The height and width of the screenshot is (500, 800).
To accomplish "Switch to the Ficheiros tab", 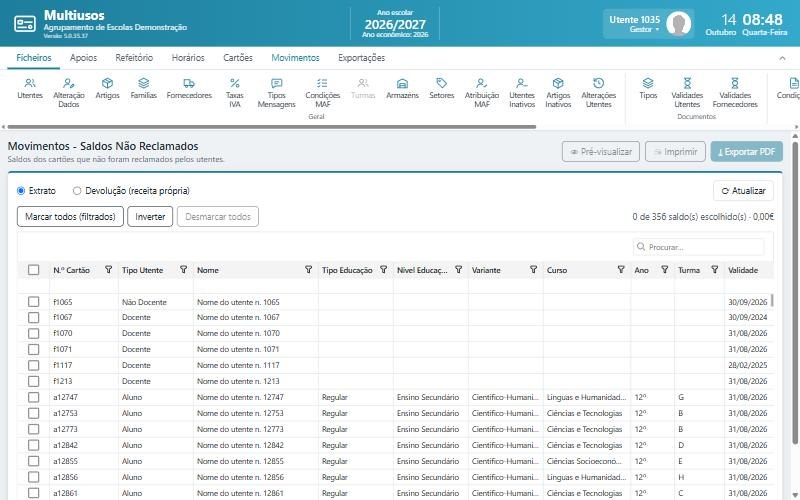I will 34,58.
